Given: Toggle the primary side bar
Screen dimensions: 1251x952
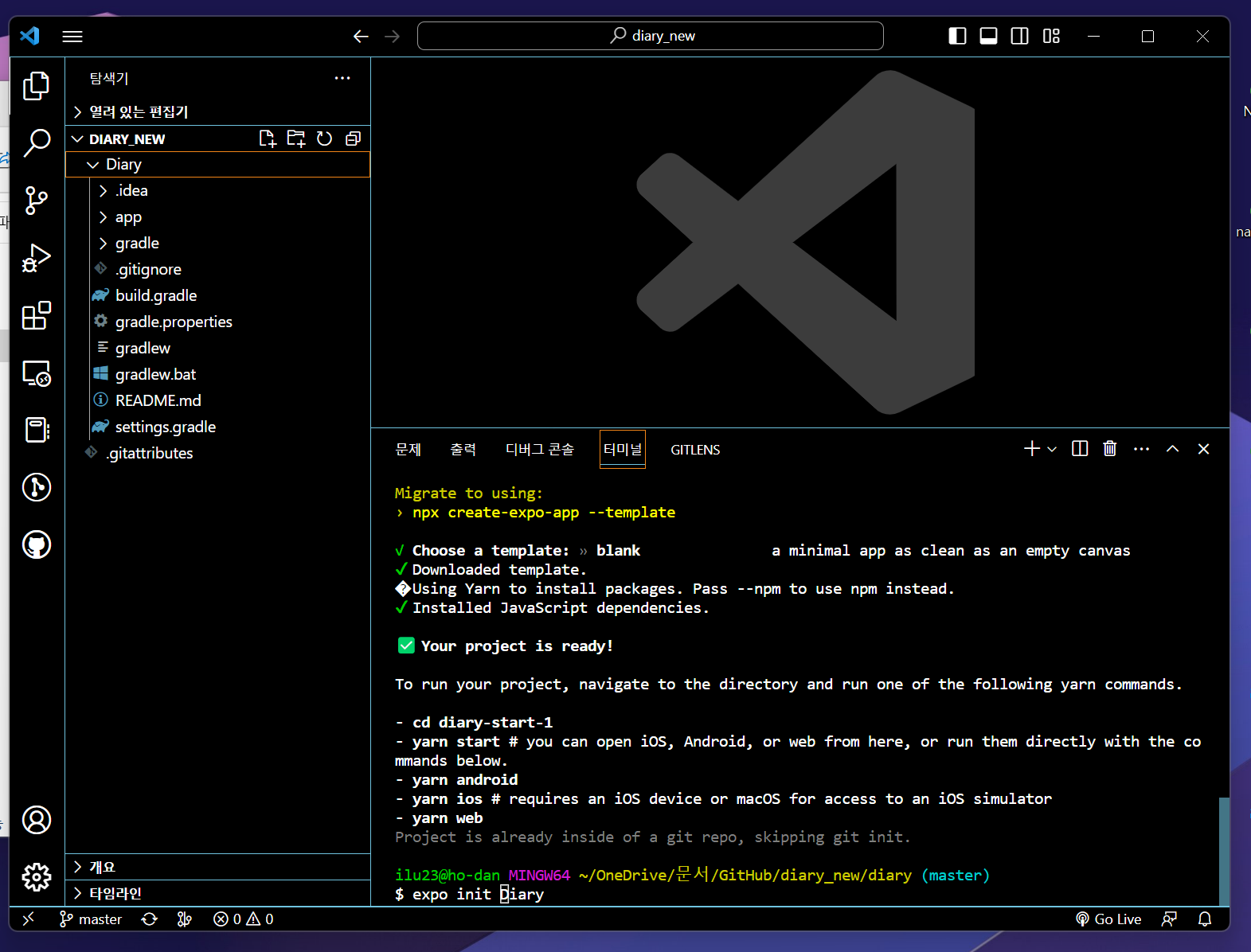Looking at the screenshot, I should (957, 36).
